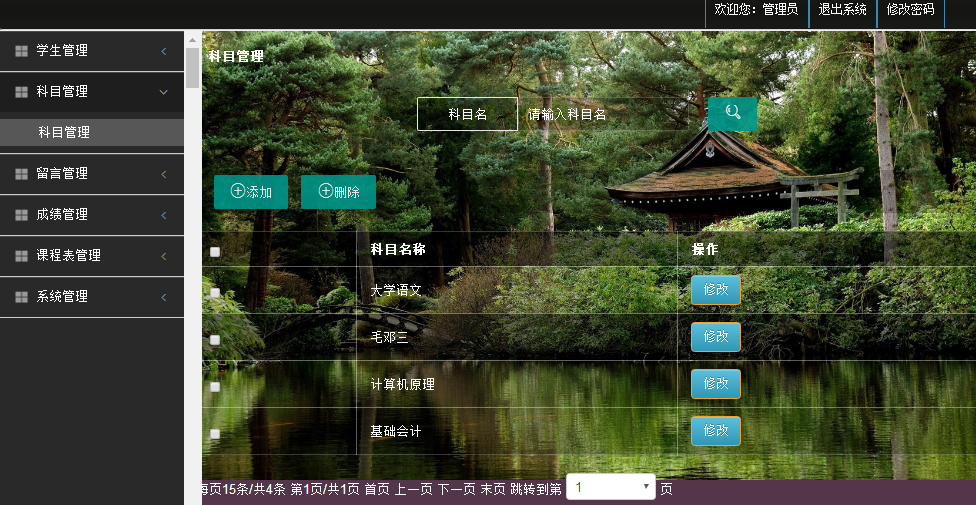Click the 科目管理 page title
The height and width of the screenshot is (505, 976).
point(236,57)
